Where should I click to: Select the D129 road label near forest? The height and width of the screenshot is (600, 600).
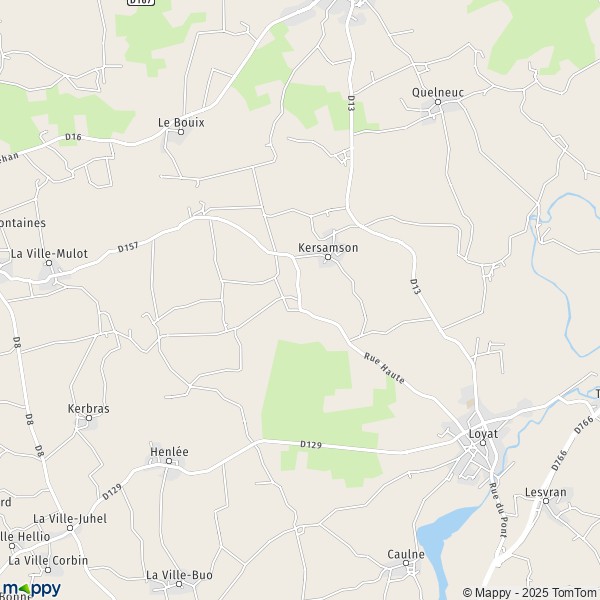[x=311, y=445]
